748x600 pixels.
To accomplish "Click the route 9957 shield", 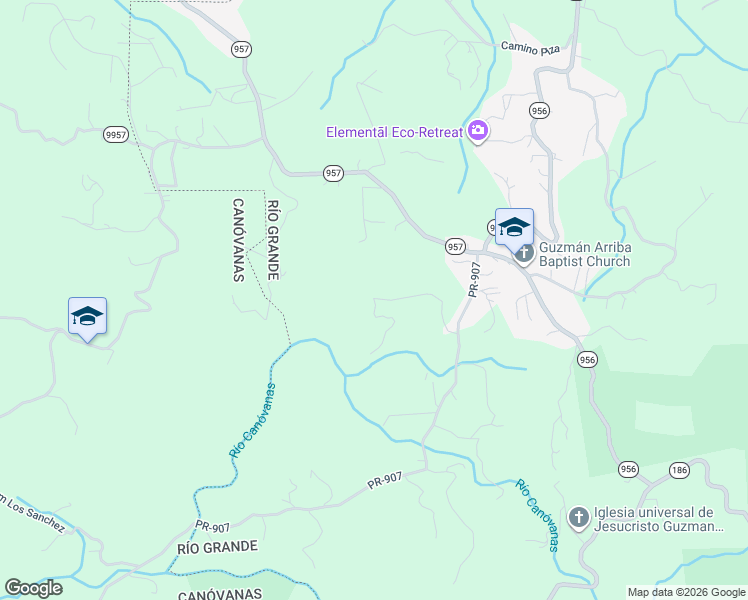I will 116,135.
